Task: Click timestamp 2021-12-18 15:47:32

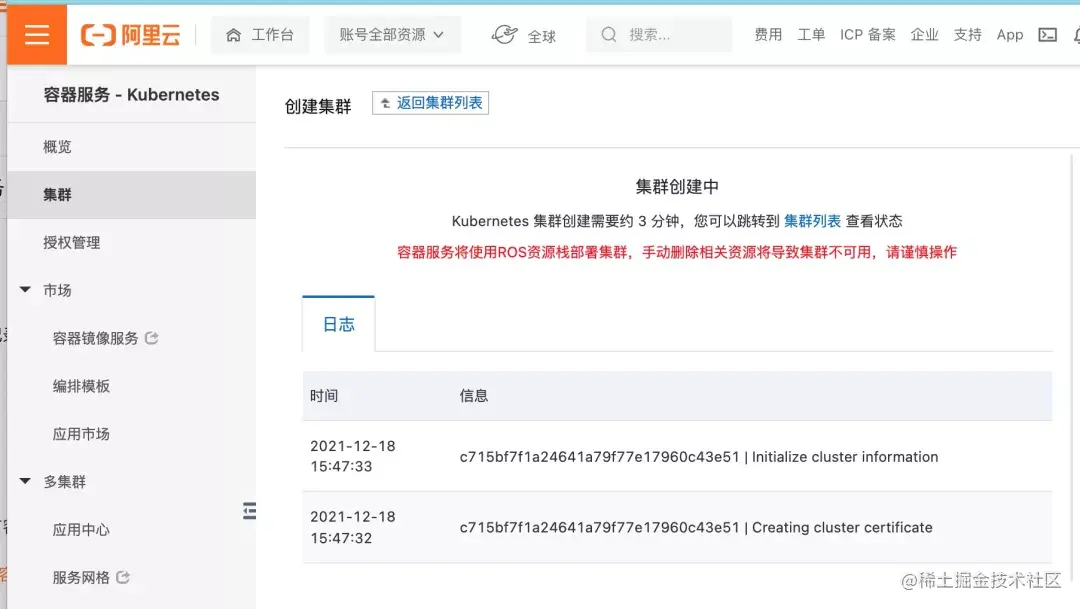Action: [x=353, y=527]
